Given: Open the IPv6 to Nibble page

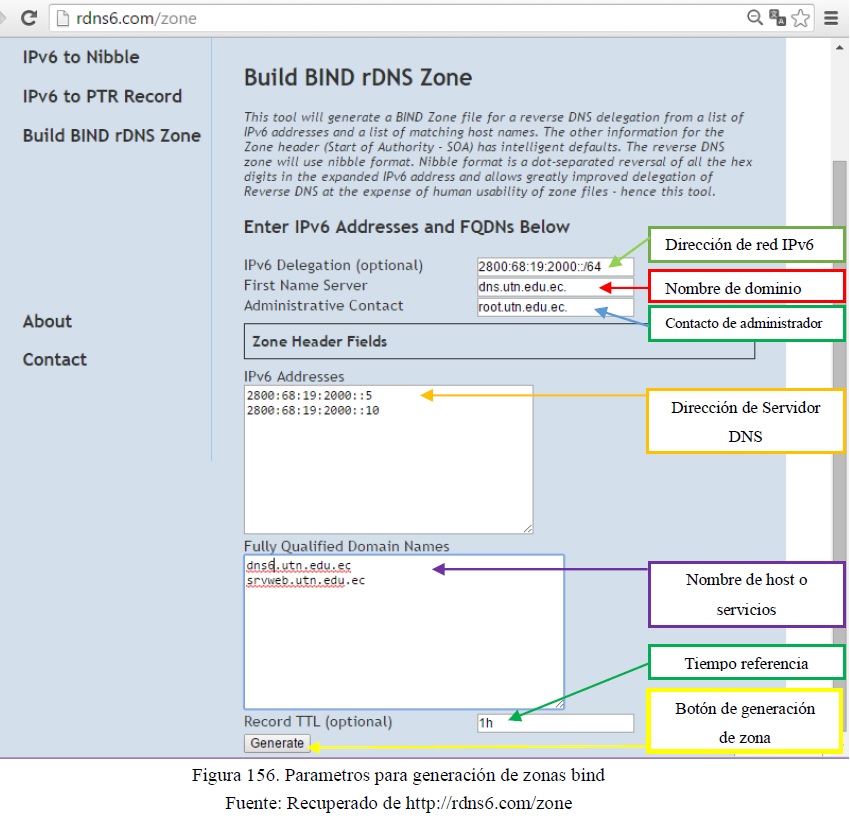Looking at the screenshot, I should (x=81, y=57).
